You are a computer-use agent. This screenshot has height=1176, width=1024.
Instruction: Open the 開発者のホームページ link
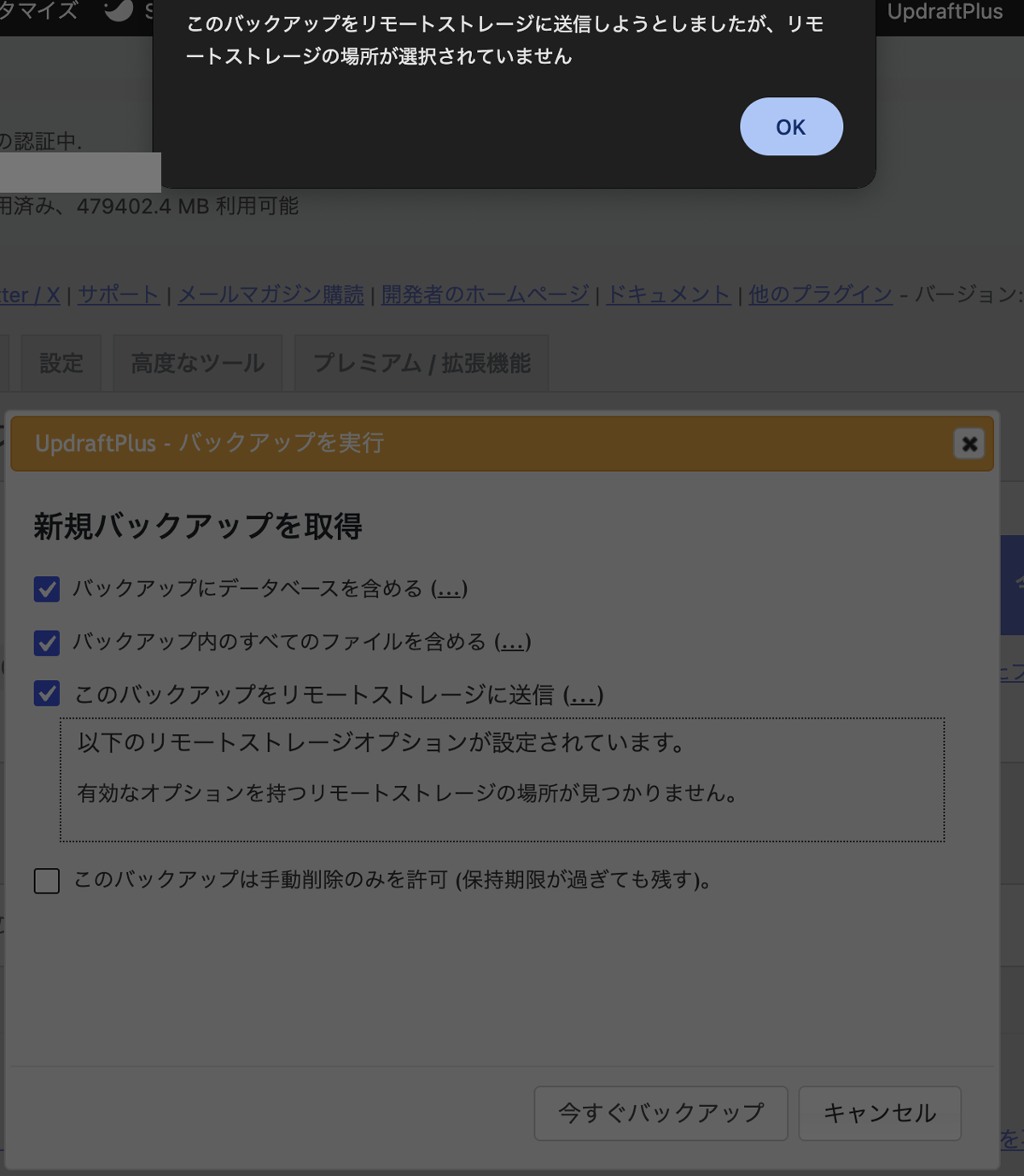(485, 294)
